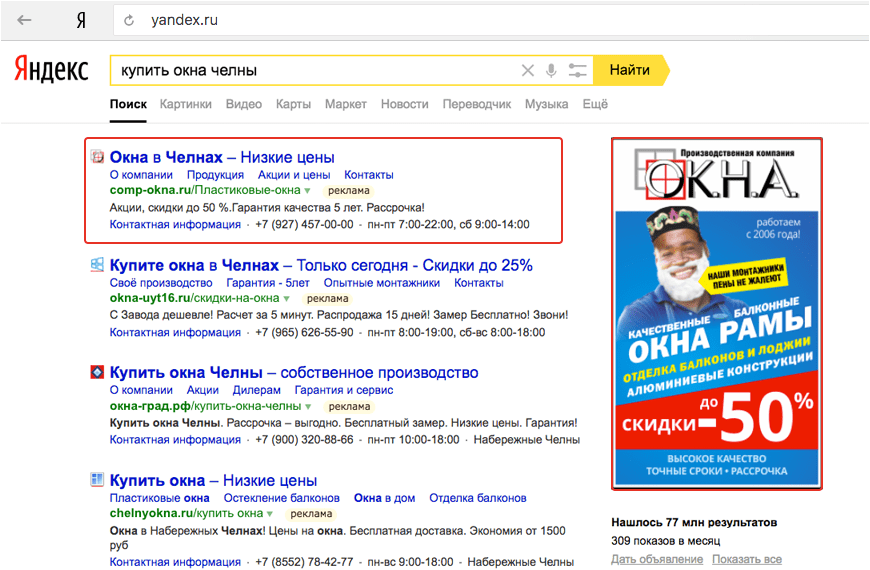Screen dimensions: 870x570
Task: Click the red favicon beside 'Купить окна Челны'
Action: click(98, 372)
